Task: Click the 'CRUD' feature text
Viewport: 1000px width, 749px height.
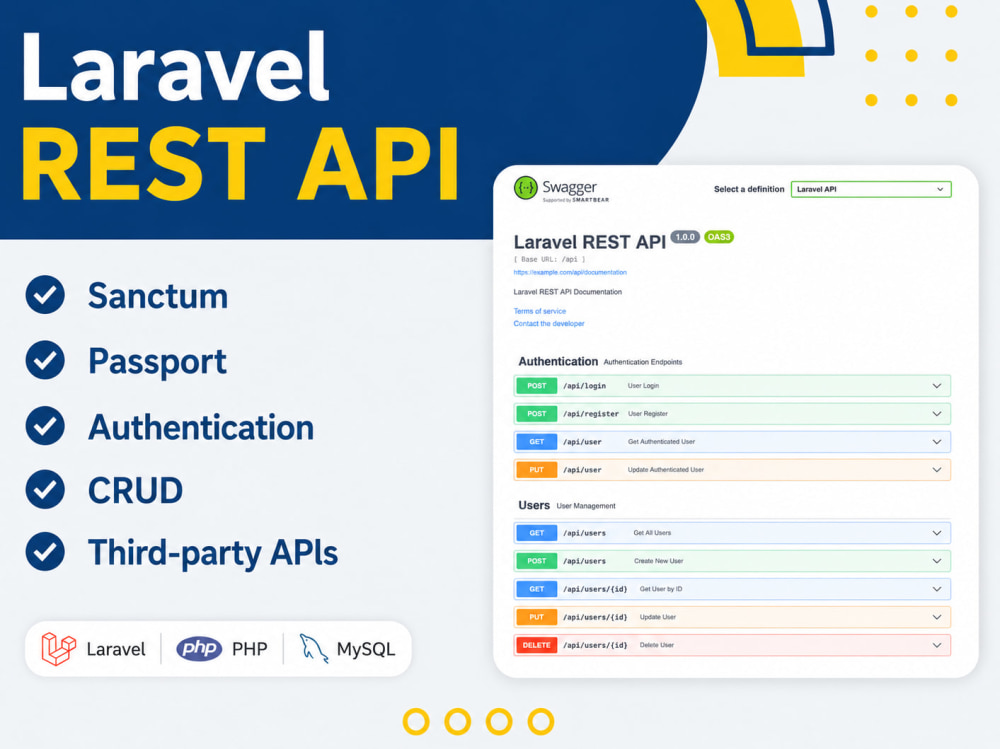Action: 135,491
